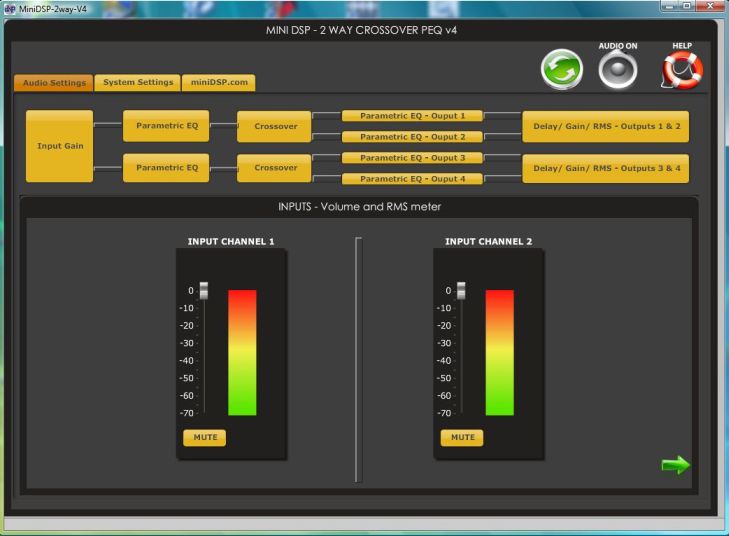Open Parametric EQ - Ouput 4

pos(412,179)
